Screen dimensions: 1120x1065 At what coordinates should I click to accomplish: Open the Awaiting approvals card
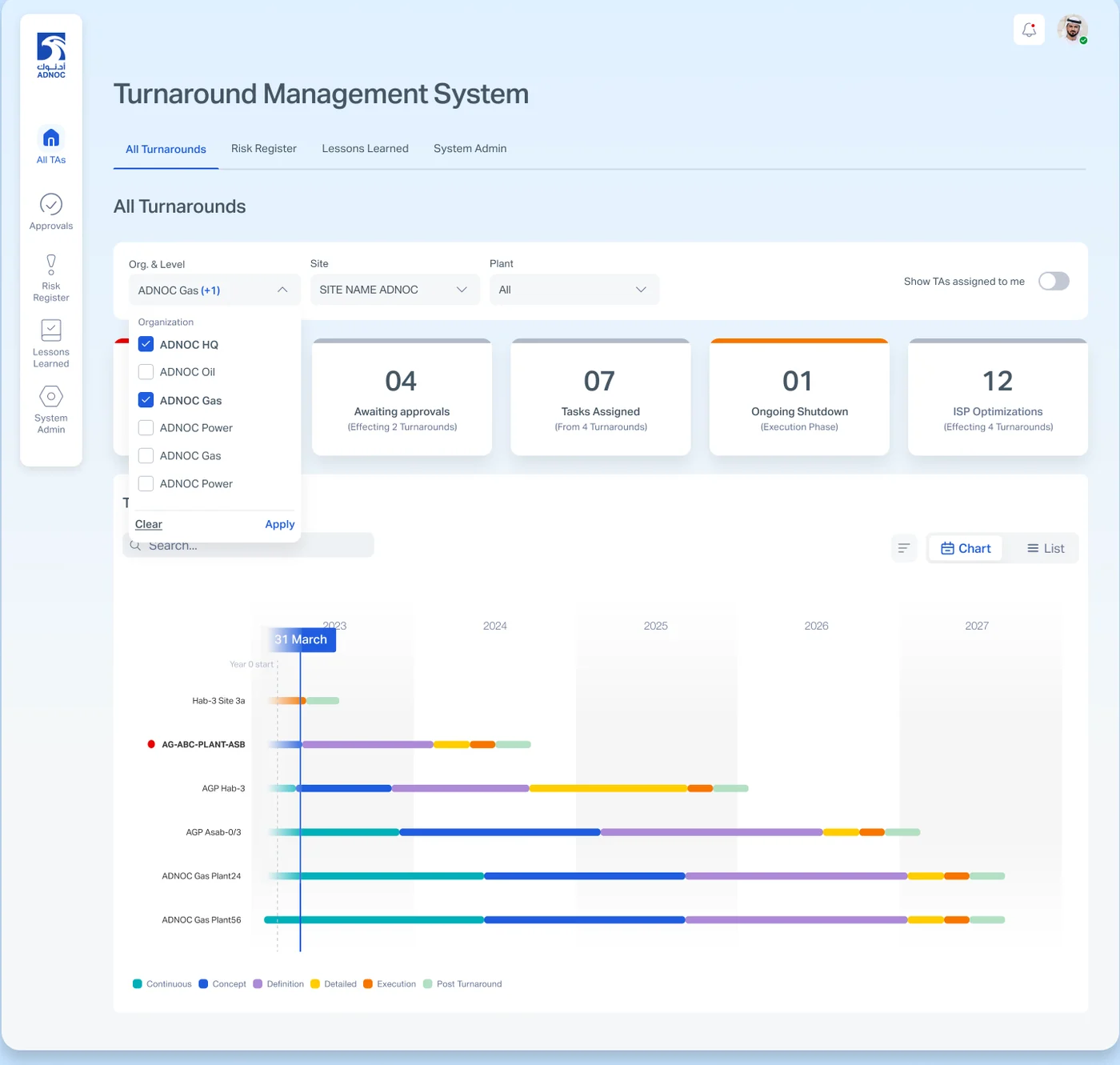pos(402,398)
